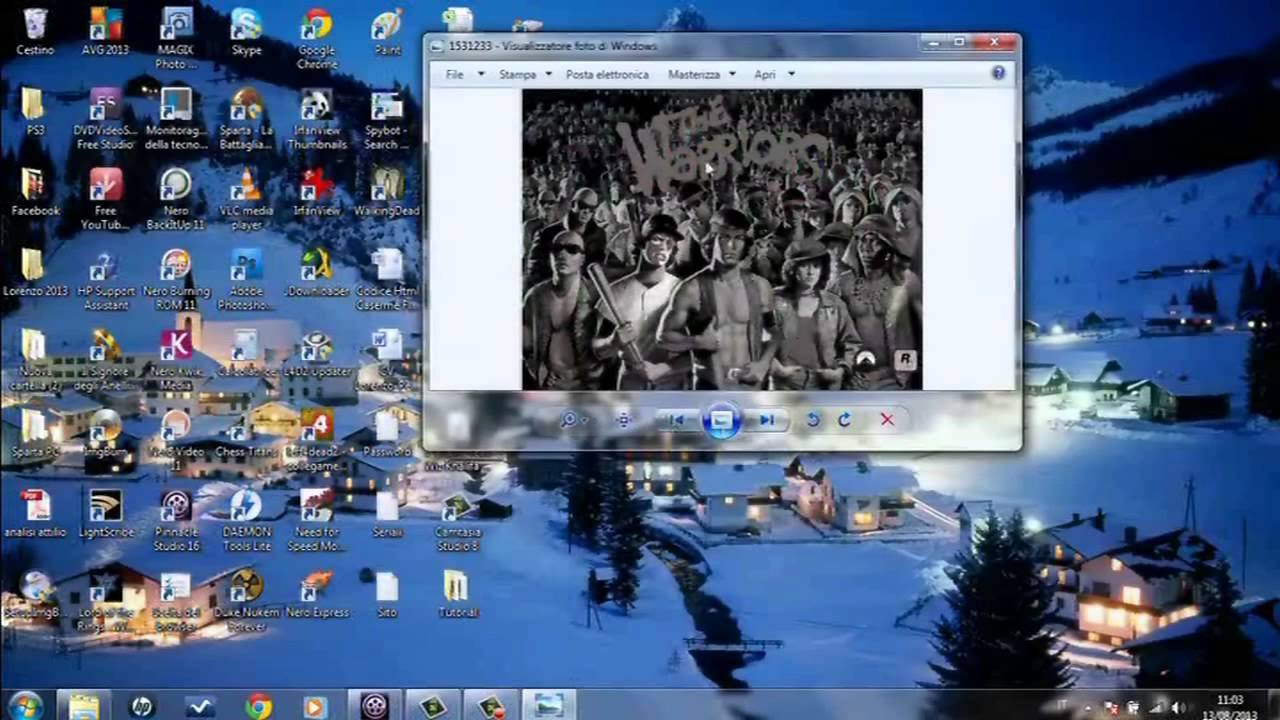Open the HP icon in the taskbar
The image size is (1280, 720).
point(142,706)
